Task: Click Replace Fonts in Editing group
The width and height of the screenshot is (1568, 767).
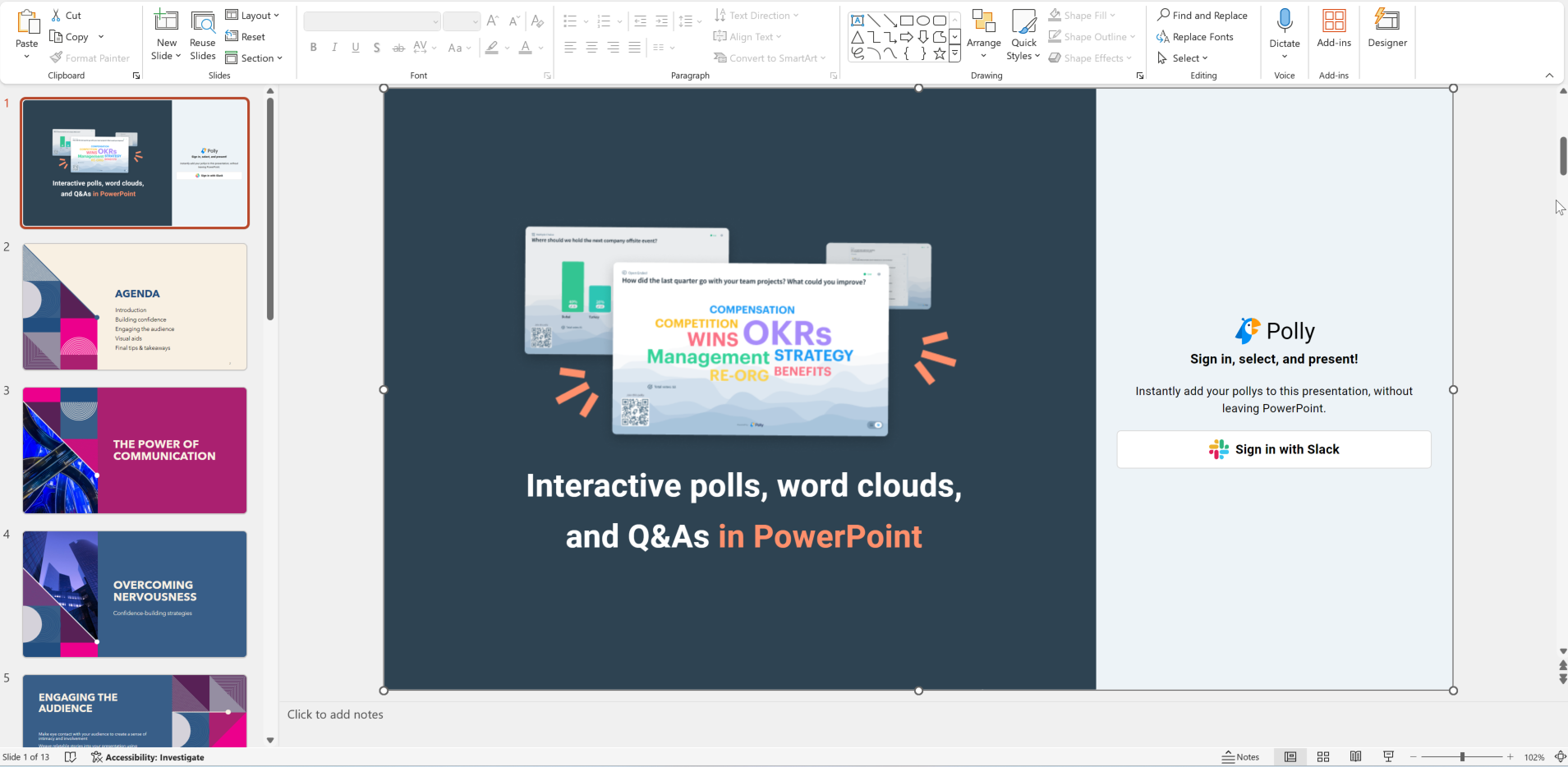Action: (x=1198, y=36)
